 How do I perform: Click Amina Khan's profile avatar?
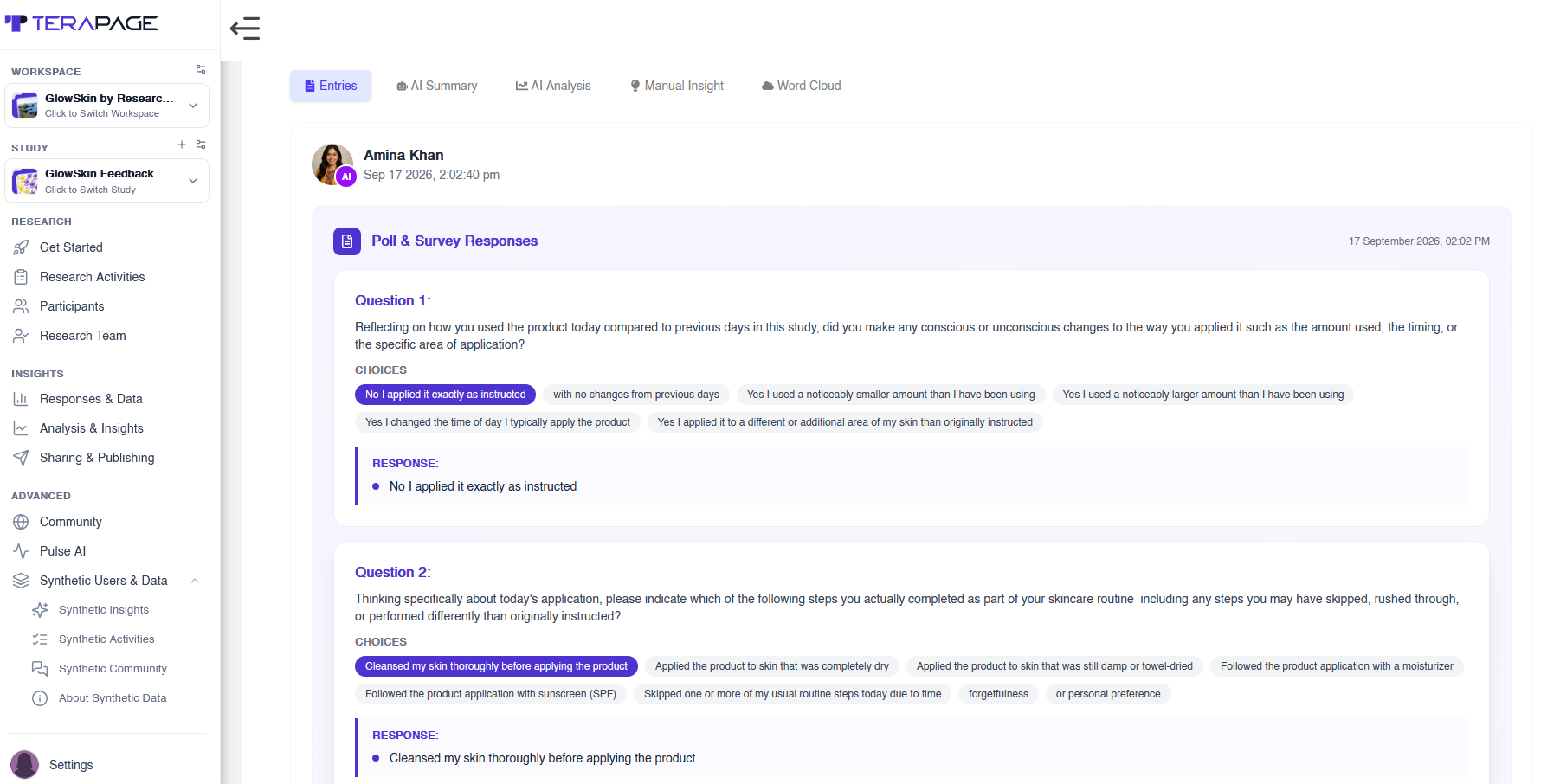(332, 164)
